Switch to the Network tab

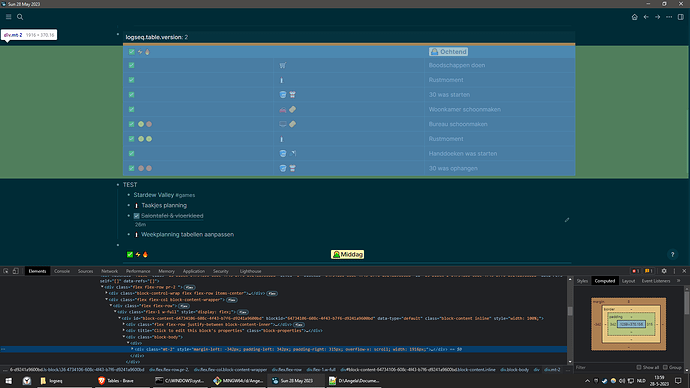109,271
